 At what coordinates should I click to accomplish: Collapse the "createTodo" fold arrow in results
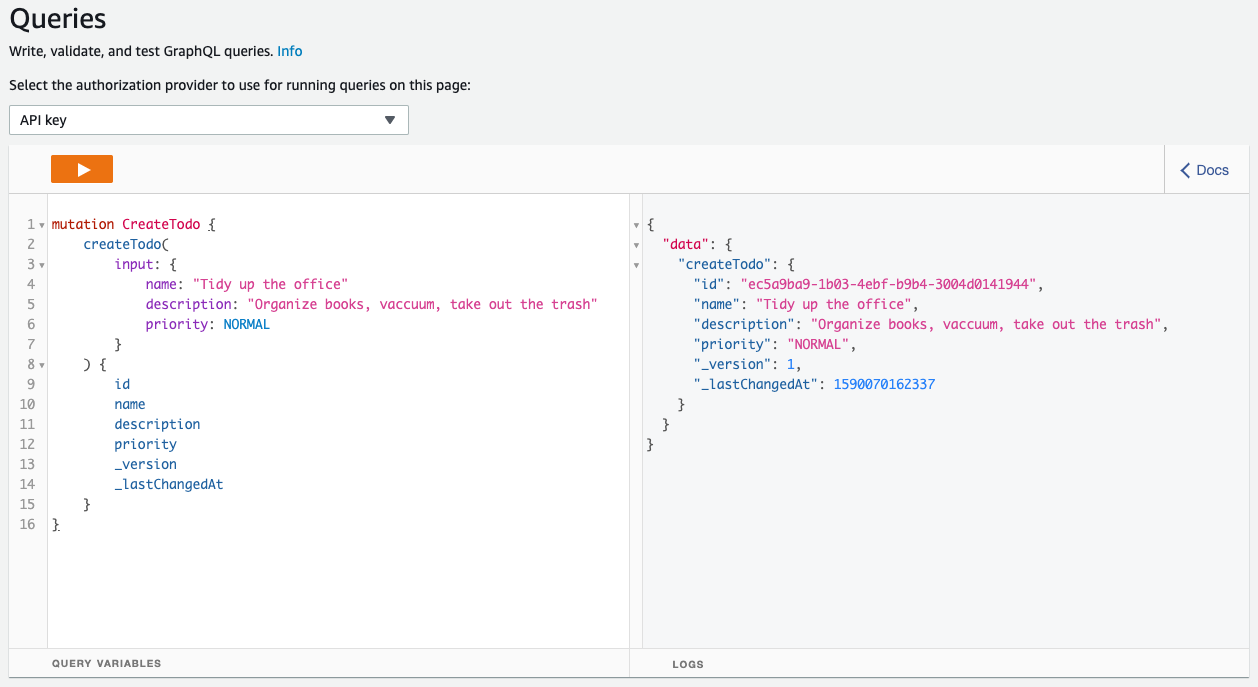[x=637, y=265]
